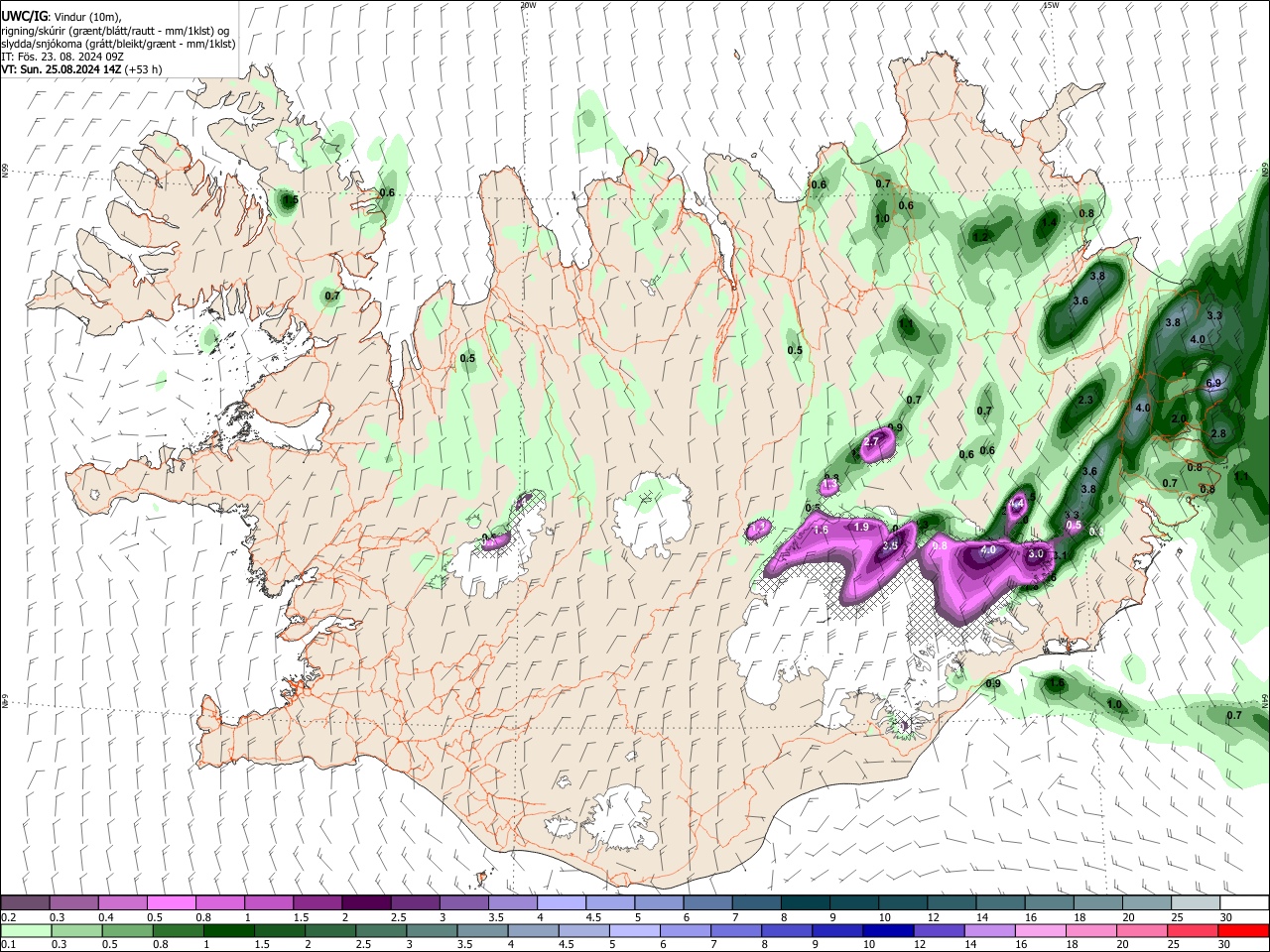This screenshot has height=952, width=1270.
Task: Select the valid time 'VT: Sun. 25.08.2024 14Z (+53 h)'
Action: pos(81,69)
